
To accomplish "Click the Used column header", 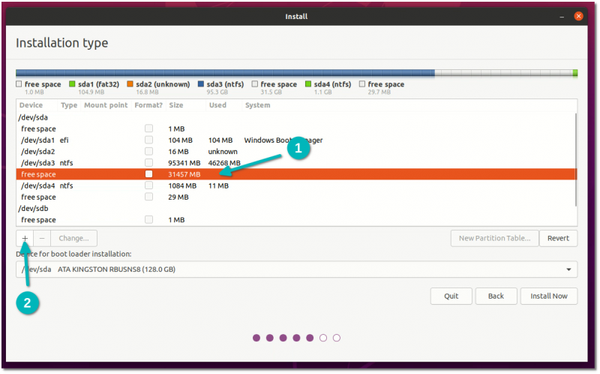I will pyautogui.click(x=217, y=105).
